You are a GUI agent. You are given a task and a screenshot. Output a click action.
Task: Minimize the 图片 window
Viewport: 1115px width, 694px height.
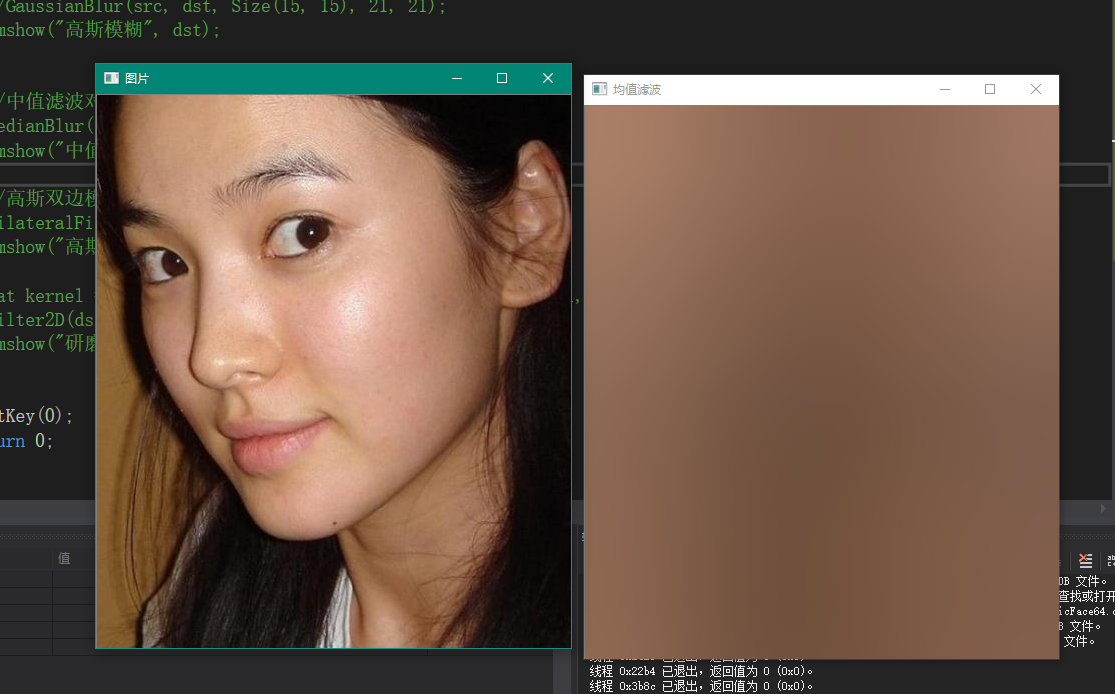457,78
